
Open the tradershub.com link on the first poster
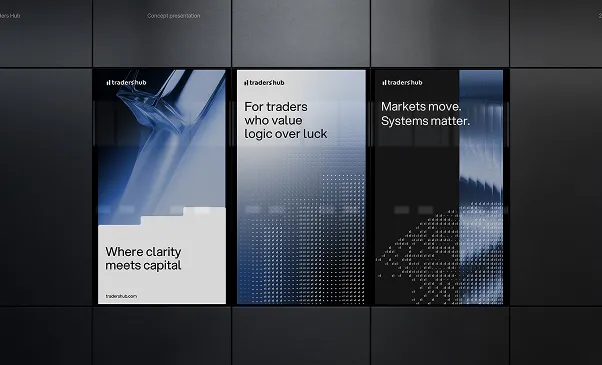point(121,296)
